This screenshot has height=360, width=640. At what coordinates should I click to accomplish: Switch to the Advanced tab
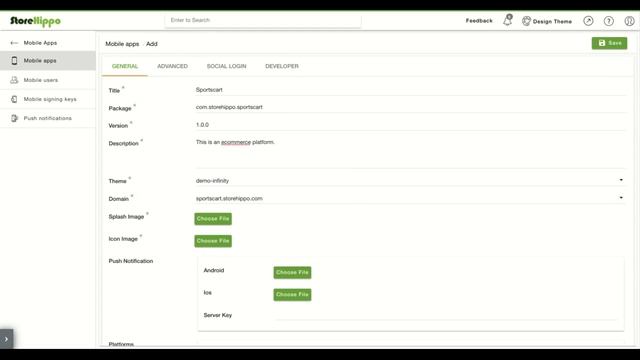point(172,66)
